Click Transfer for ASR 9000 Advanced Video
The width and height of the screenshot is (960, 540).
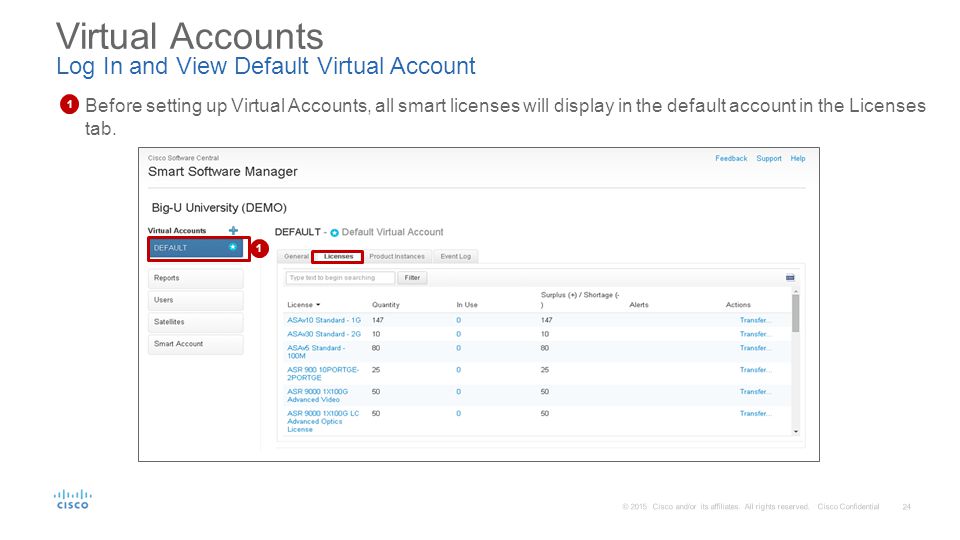[x=755, y=392]
